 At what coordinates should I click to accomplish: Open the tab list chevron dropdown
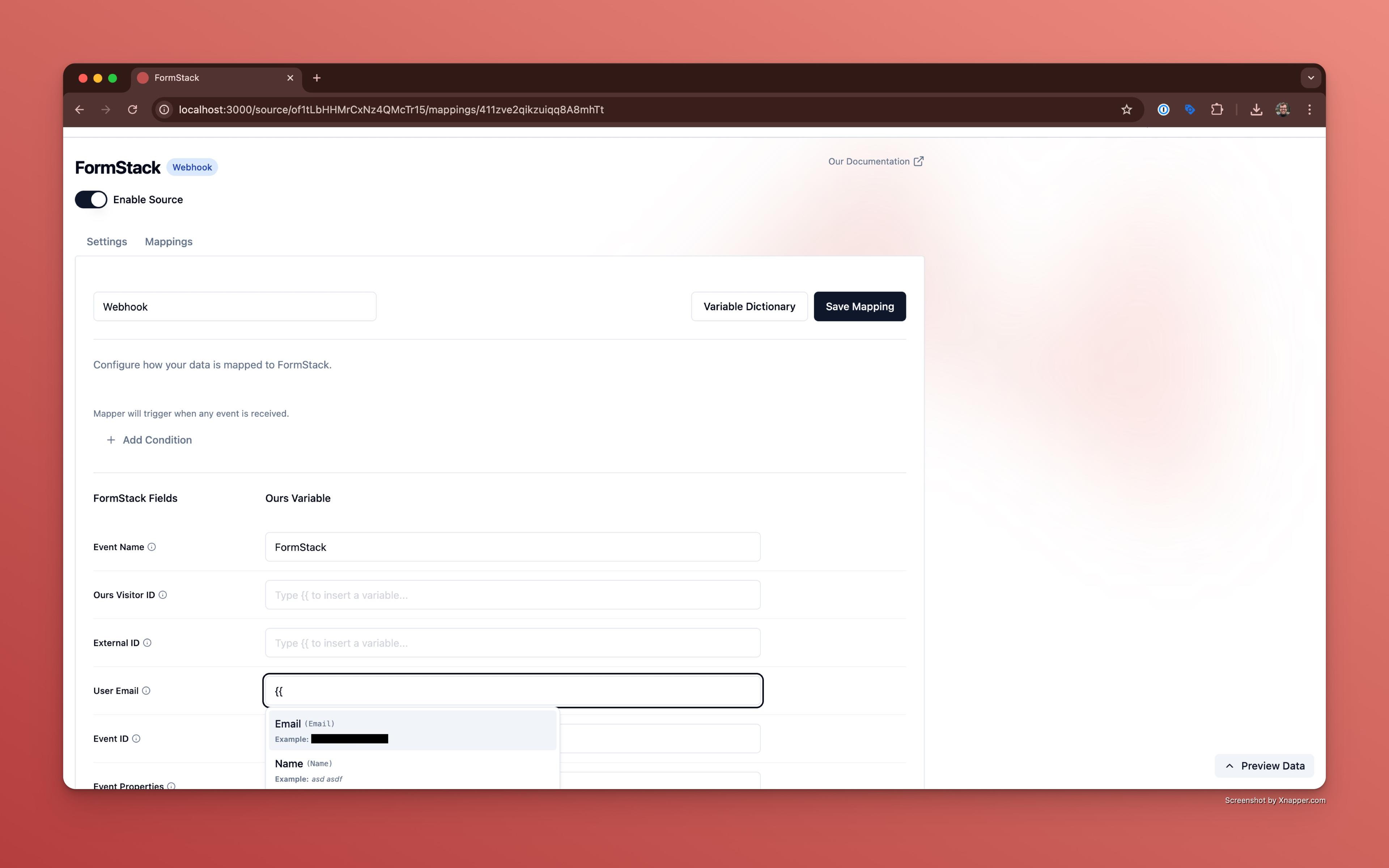1311,78
